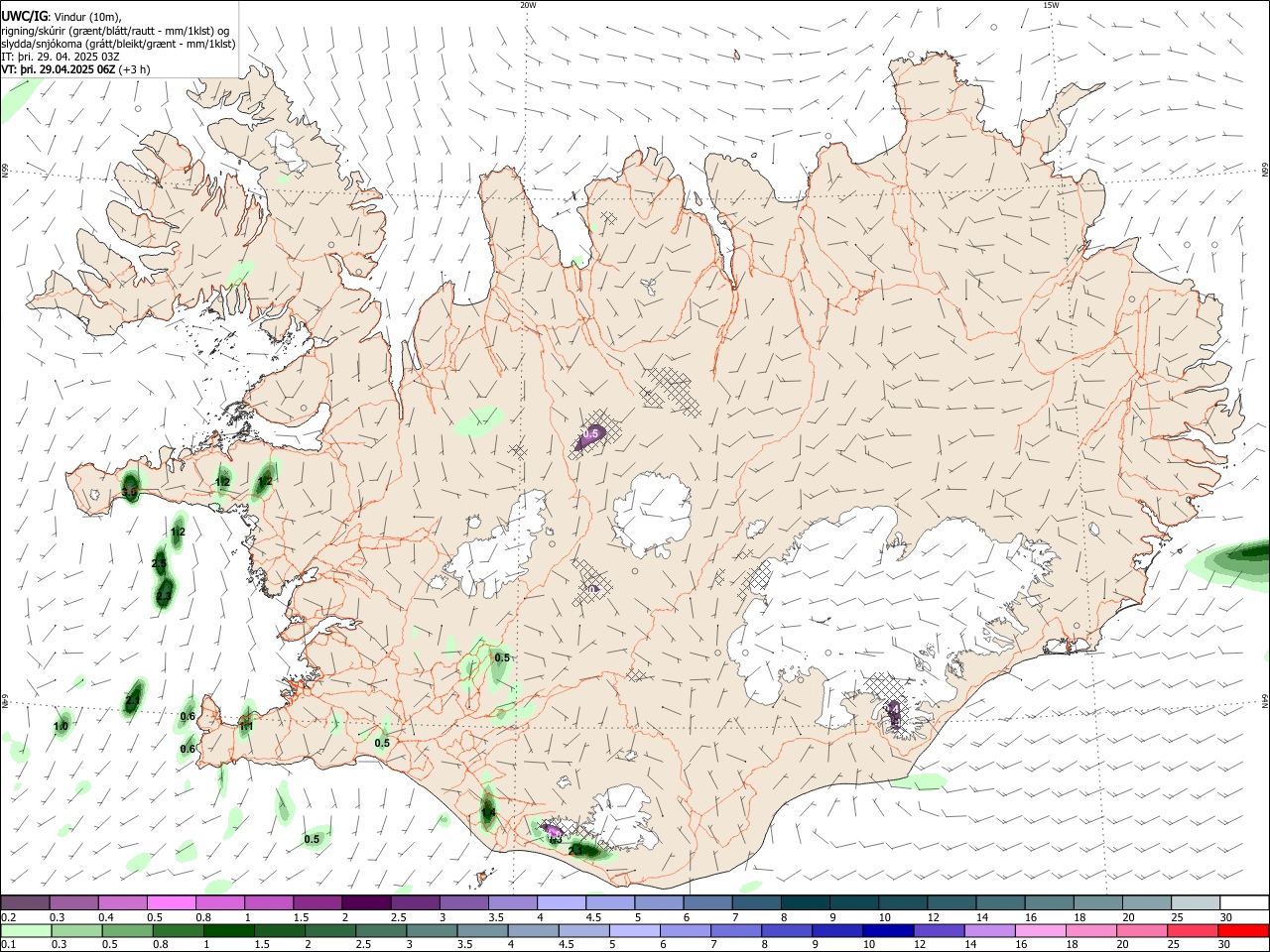
Task: Click the pale lavender 4–4.5 snow swatch
Action: click(561, 902)
